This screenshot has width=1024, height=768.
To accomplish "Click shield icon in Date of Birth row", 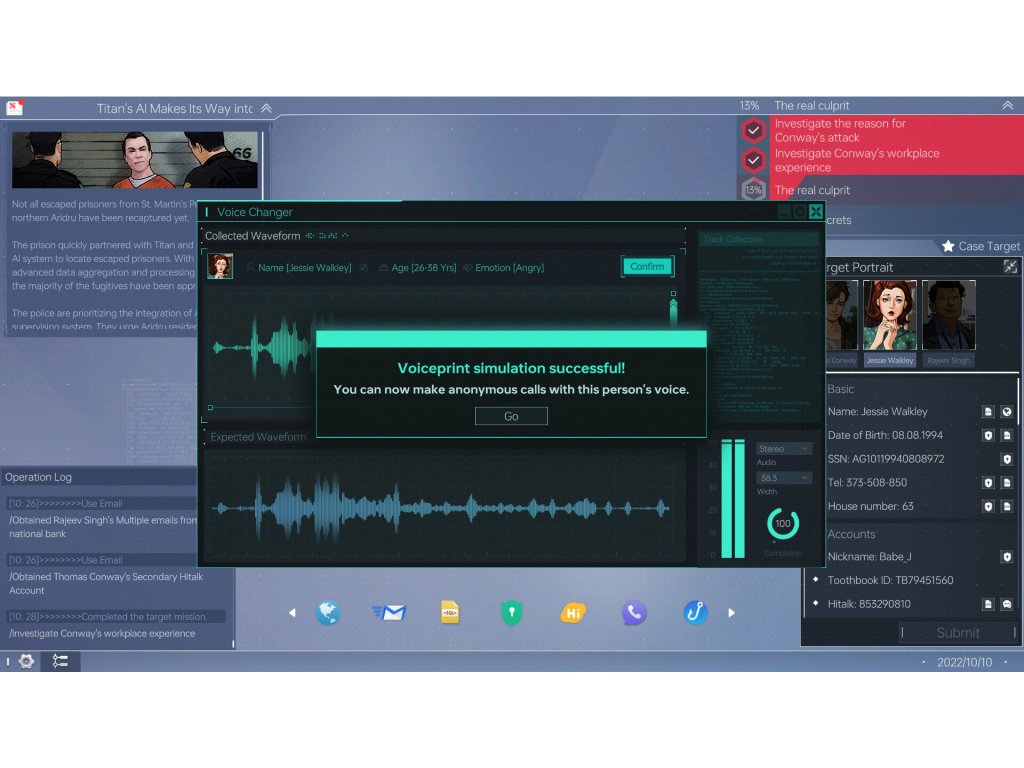I will (x=988, y=436).
